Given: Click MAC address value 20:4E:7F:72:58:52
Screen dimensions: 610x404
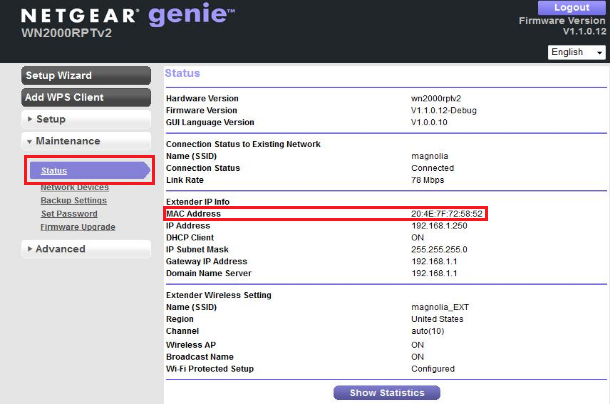Looking at the screenshot, I should click(447, 214).
